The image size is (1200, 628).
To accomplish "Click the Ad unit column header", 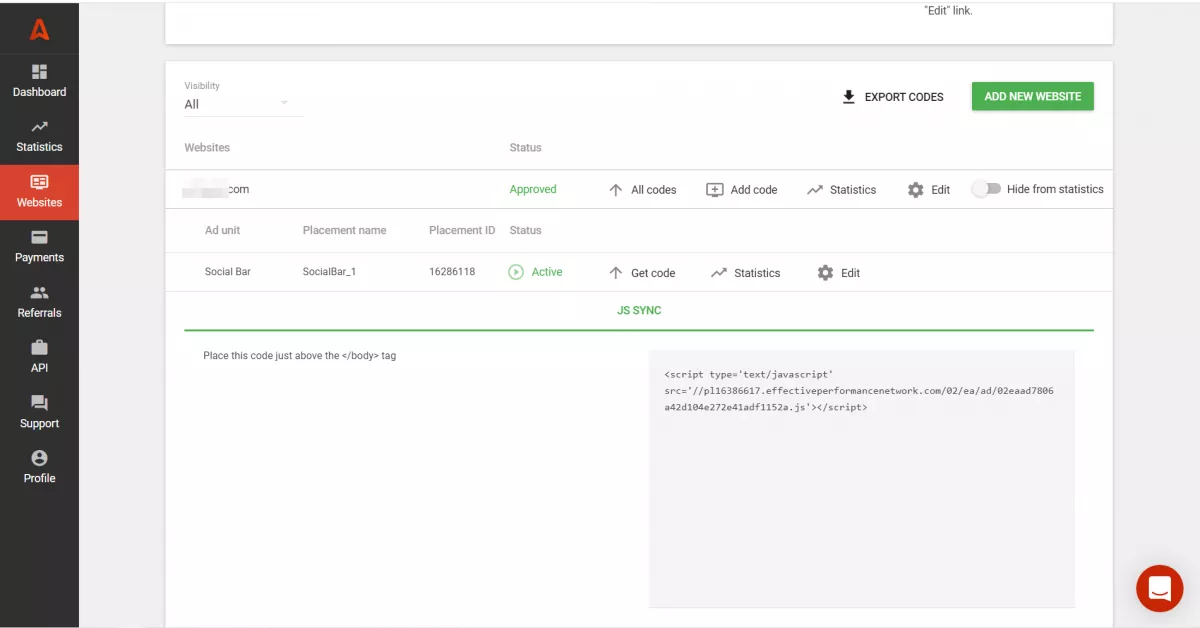I will 223,230.
